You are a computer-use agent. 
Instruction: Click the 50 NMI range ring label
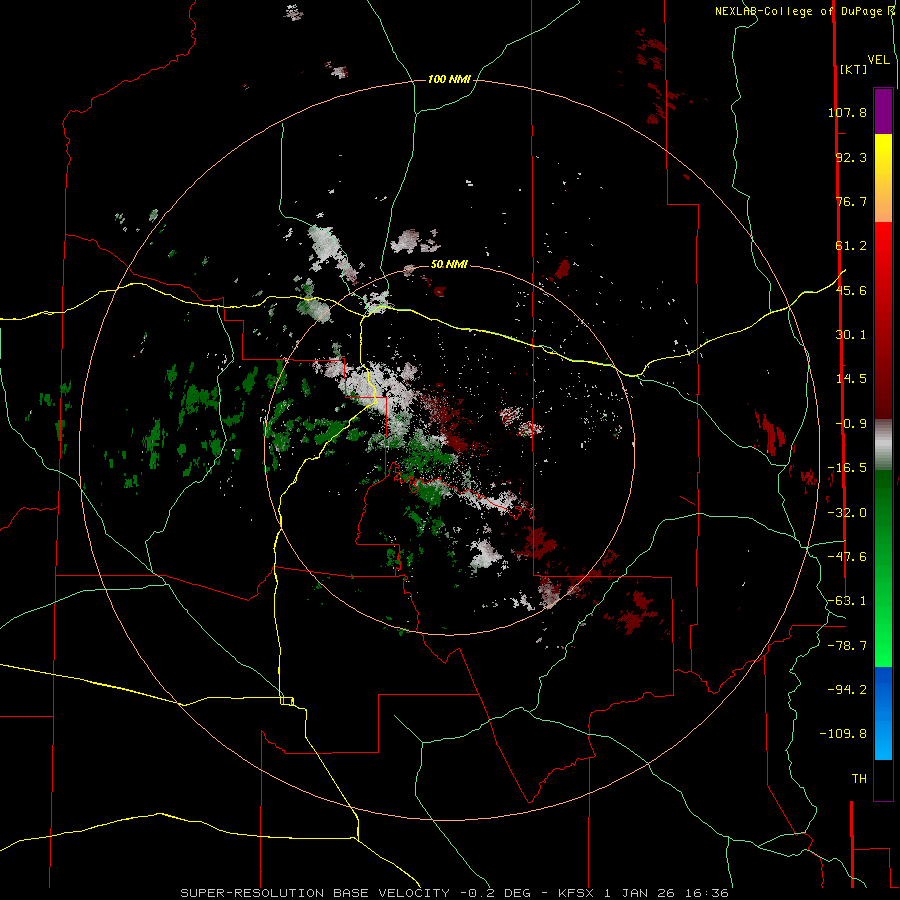449,264
